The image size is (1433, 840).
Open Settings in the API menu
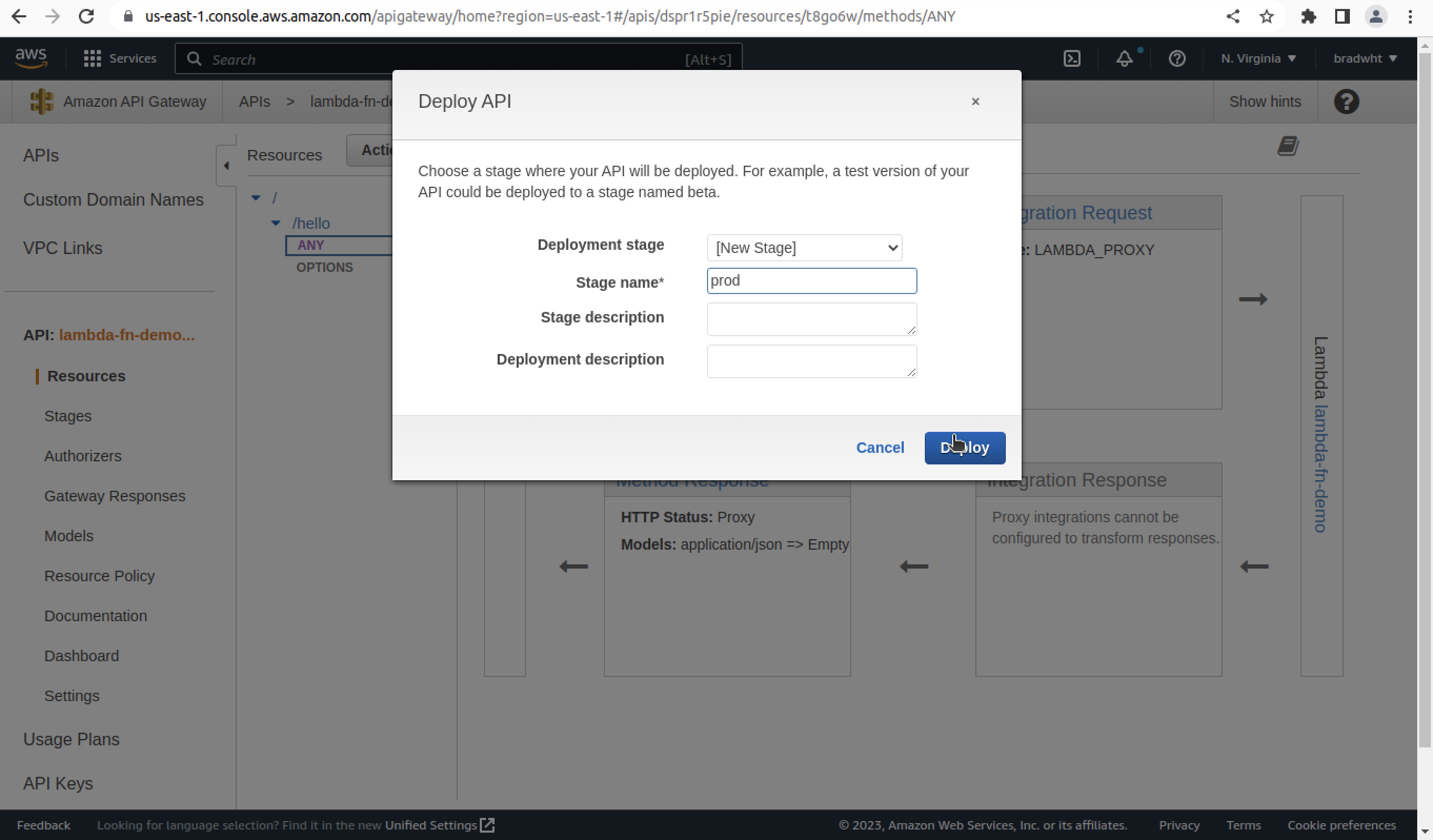tap(72, 695)
